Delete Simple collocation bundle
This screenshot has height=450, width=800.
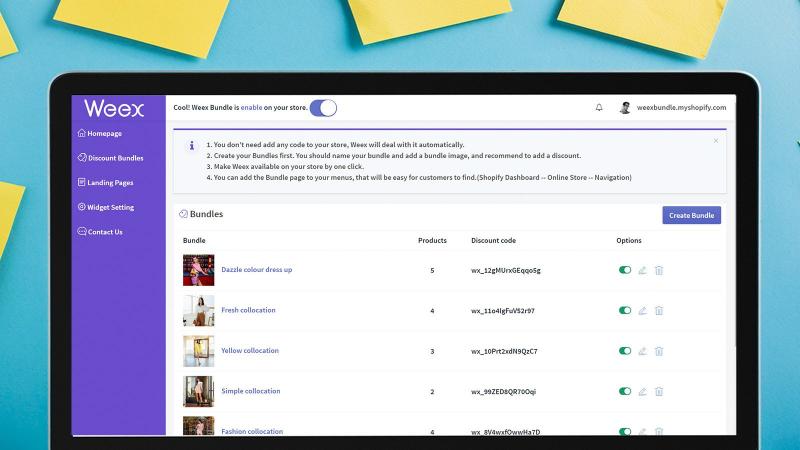[659, 392]
